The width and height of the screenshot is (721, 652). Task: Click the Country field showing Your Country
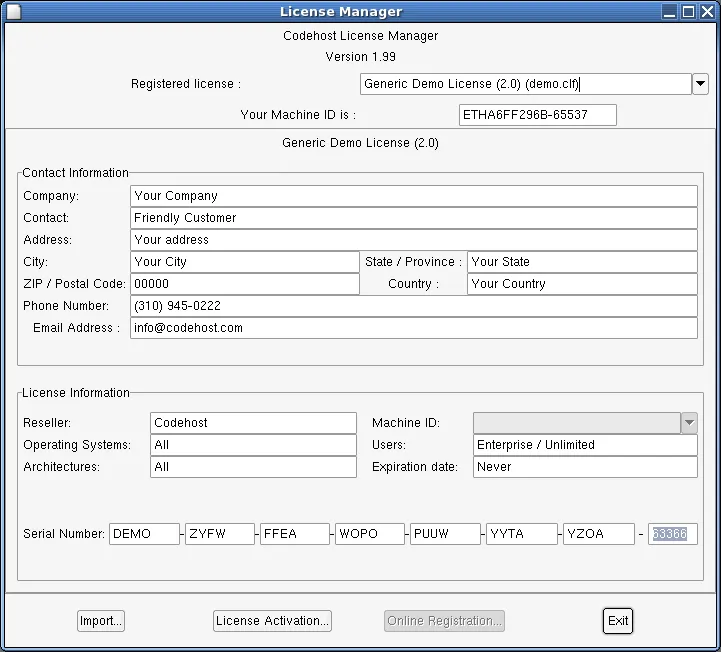(583, 284)
